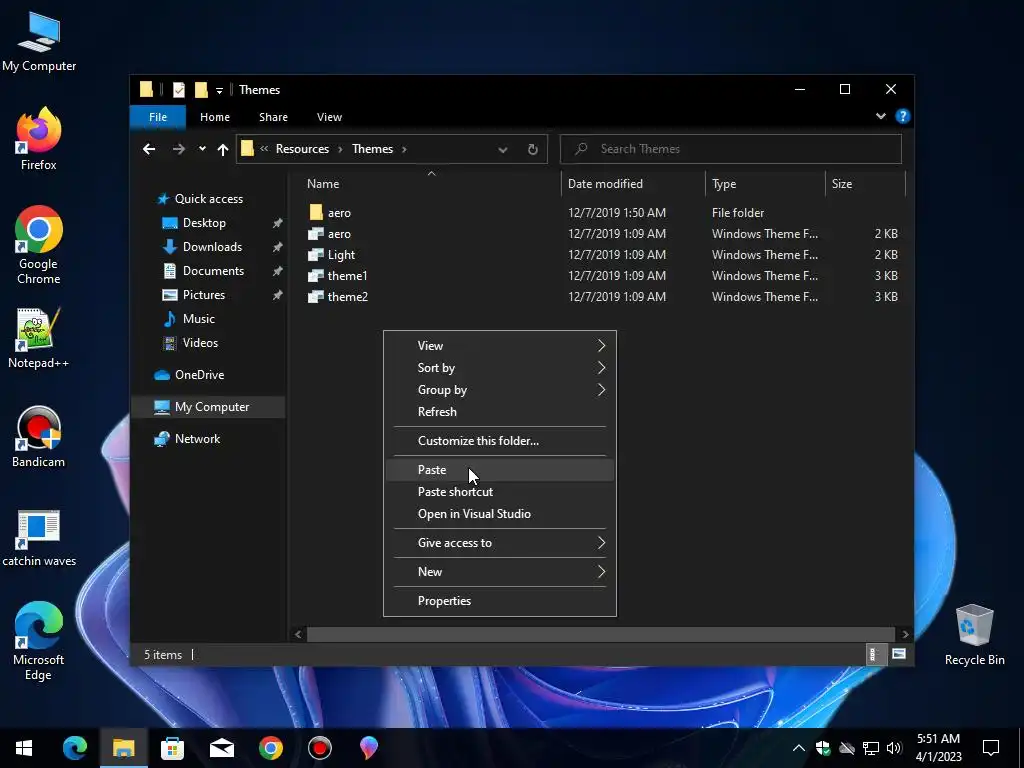
Task: Open Google Chrome desktop shortcut
Action: 39,245
